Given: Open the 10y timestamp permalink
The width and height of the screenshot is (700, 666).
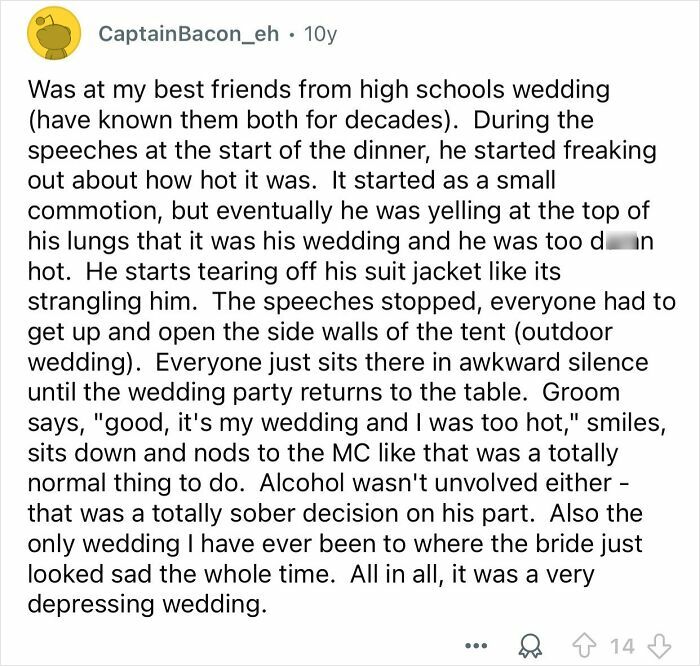Looking at the screenshot, I should click(x=320, y=34).
